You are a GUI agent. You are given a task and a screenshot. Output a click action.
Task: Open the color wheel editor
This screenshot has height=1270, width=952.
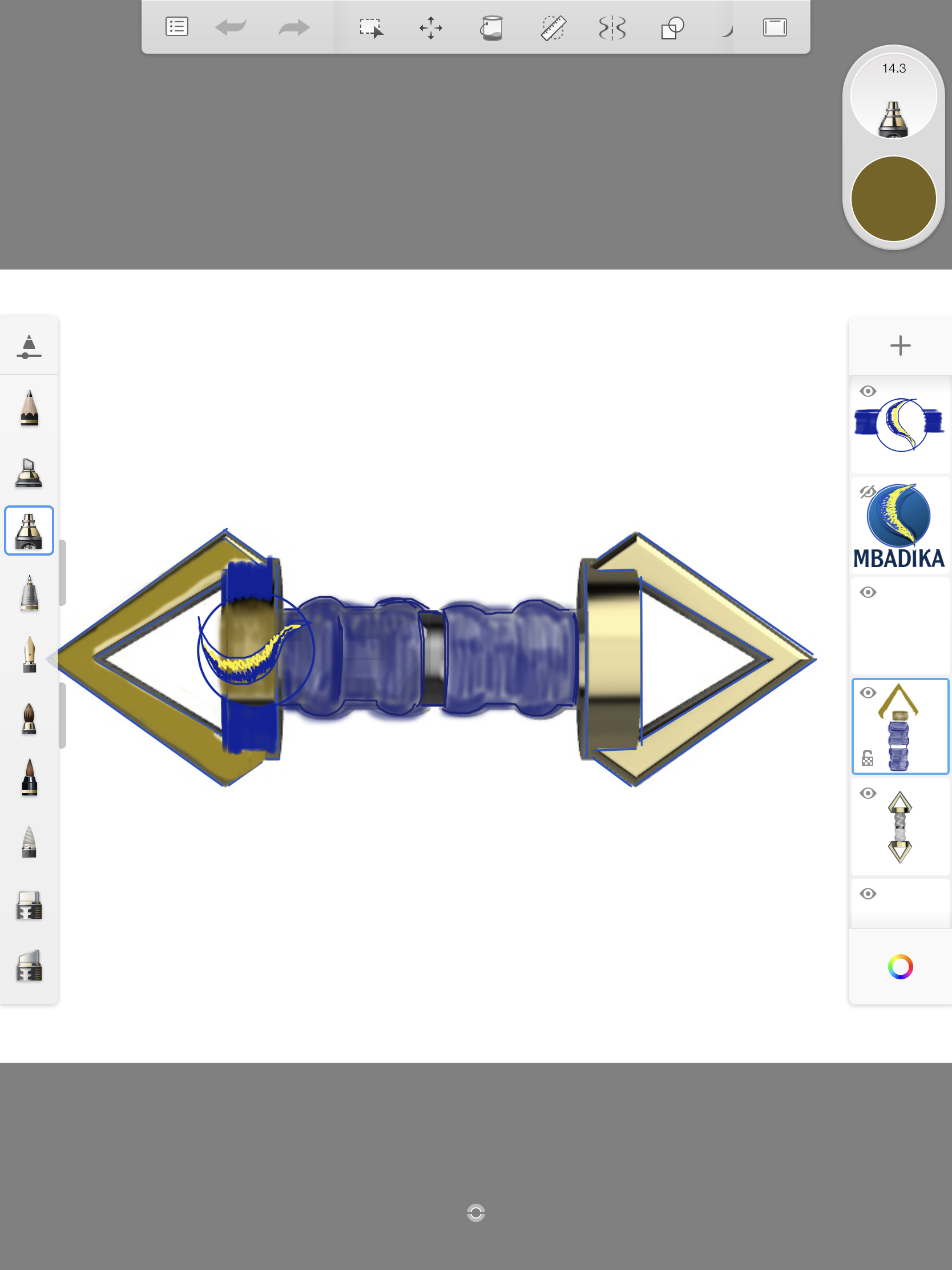901,967
